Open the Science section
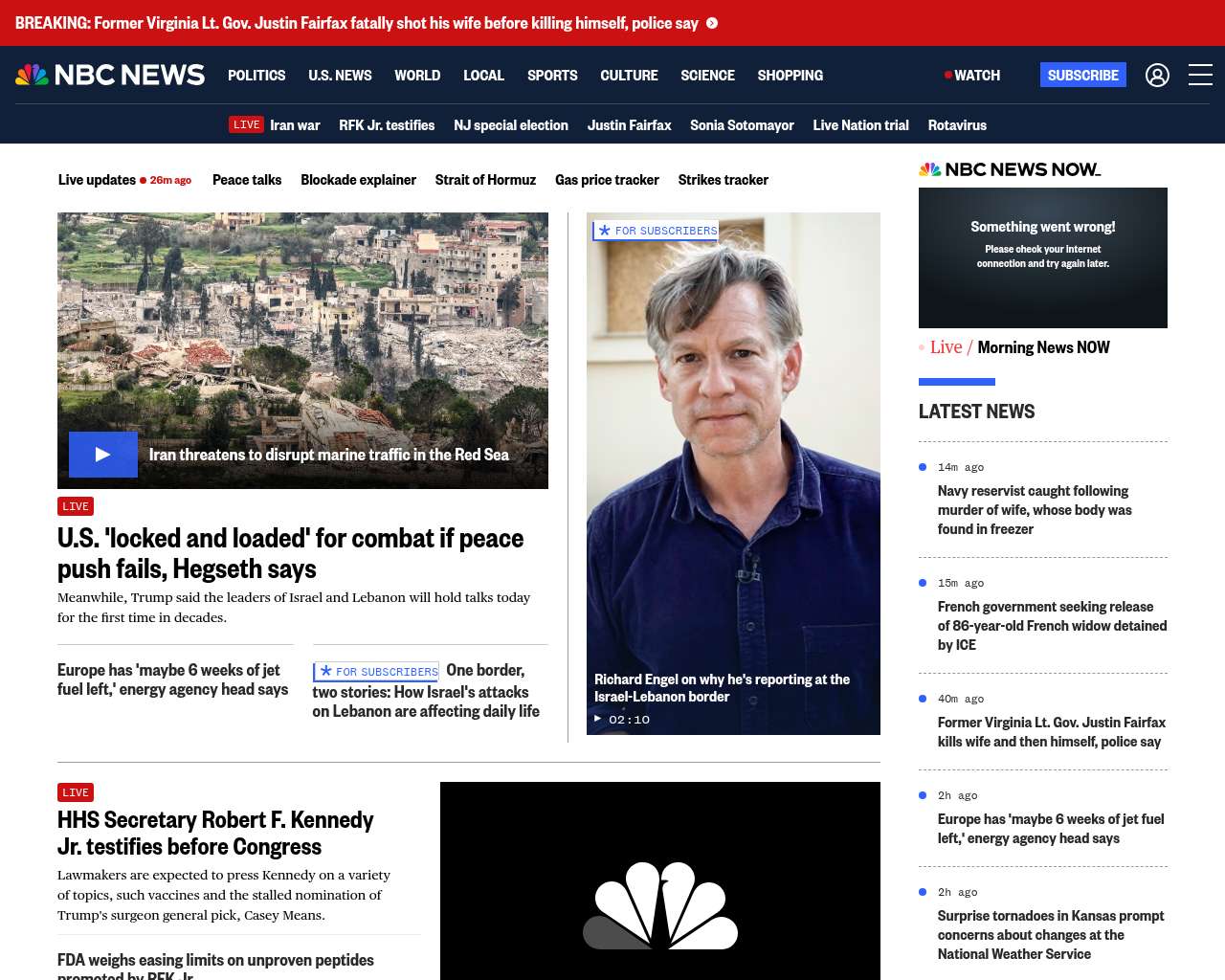The width and height of the screenshot is (1225, 980). coord(707,75)
